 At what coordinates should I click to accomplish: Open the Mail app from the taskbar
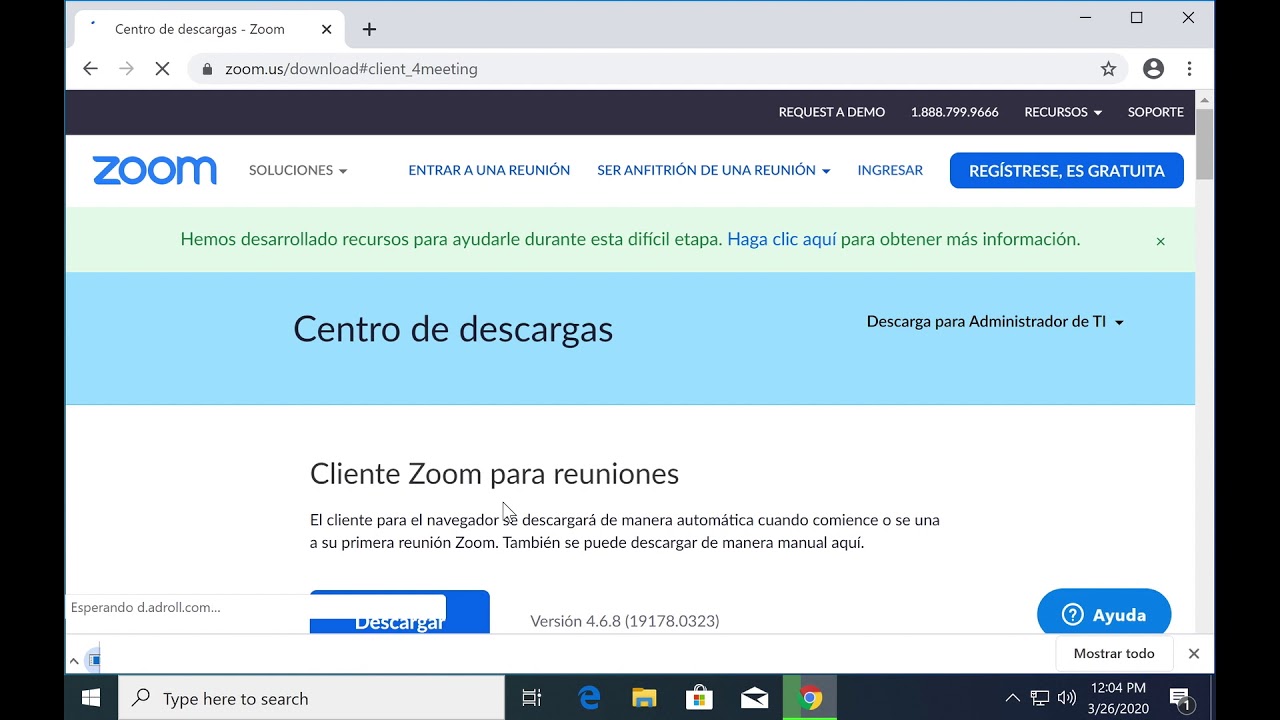[754, 698]
